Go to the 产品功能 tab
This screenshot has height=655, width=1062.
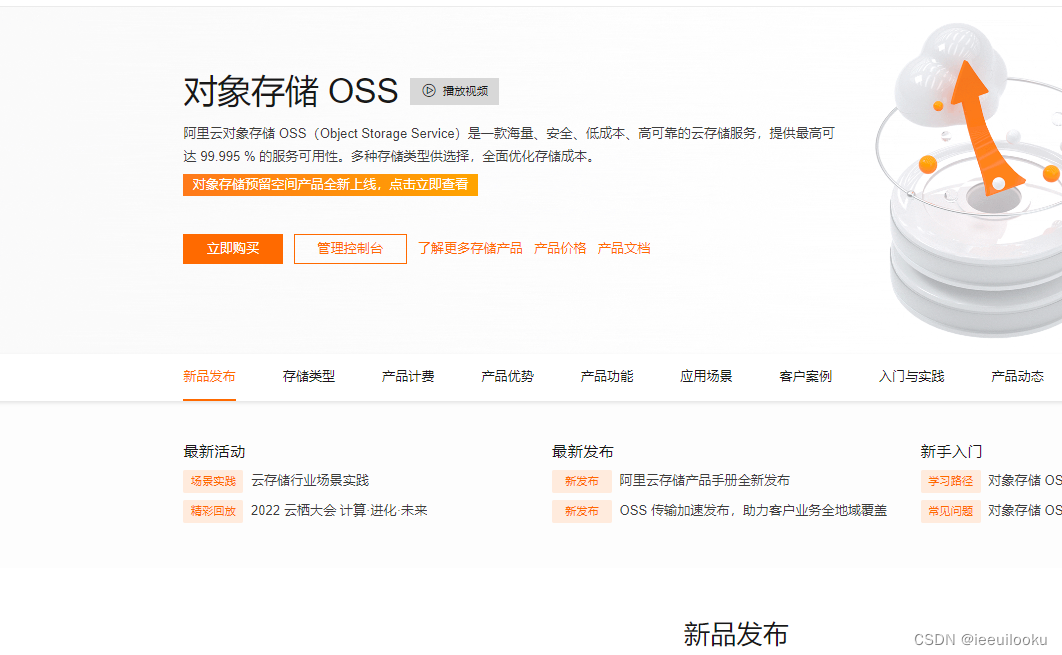(x=607, y=377)
